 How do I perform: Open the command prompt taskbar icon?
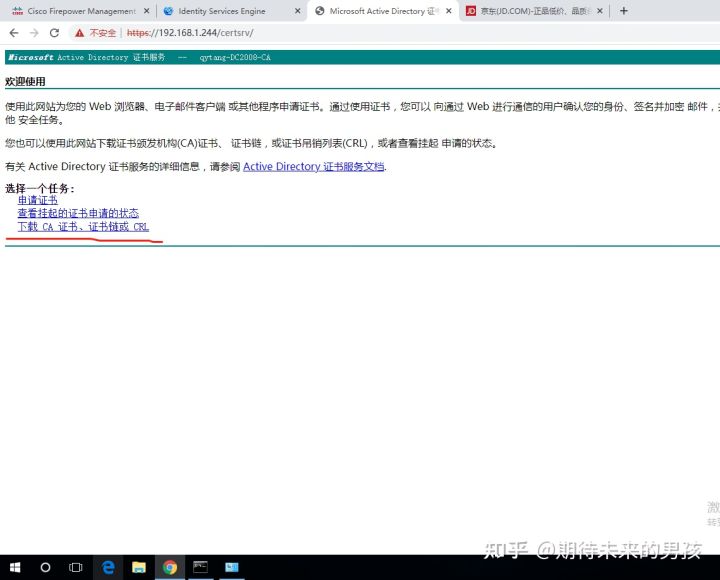coord(200,568)
